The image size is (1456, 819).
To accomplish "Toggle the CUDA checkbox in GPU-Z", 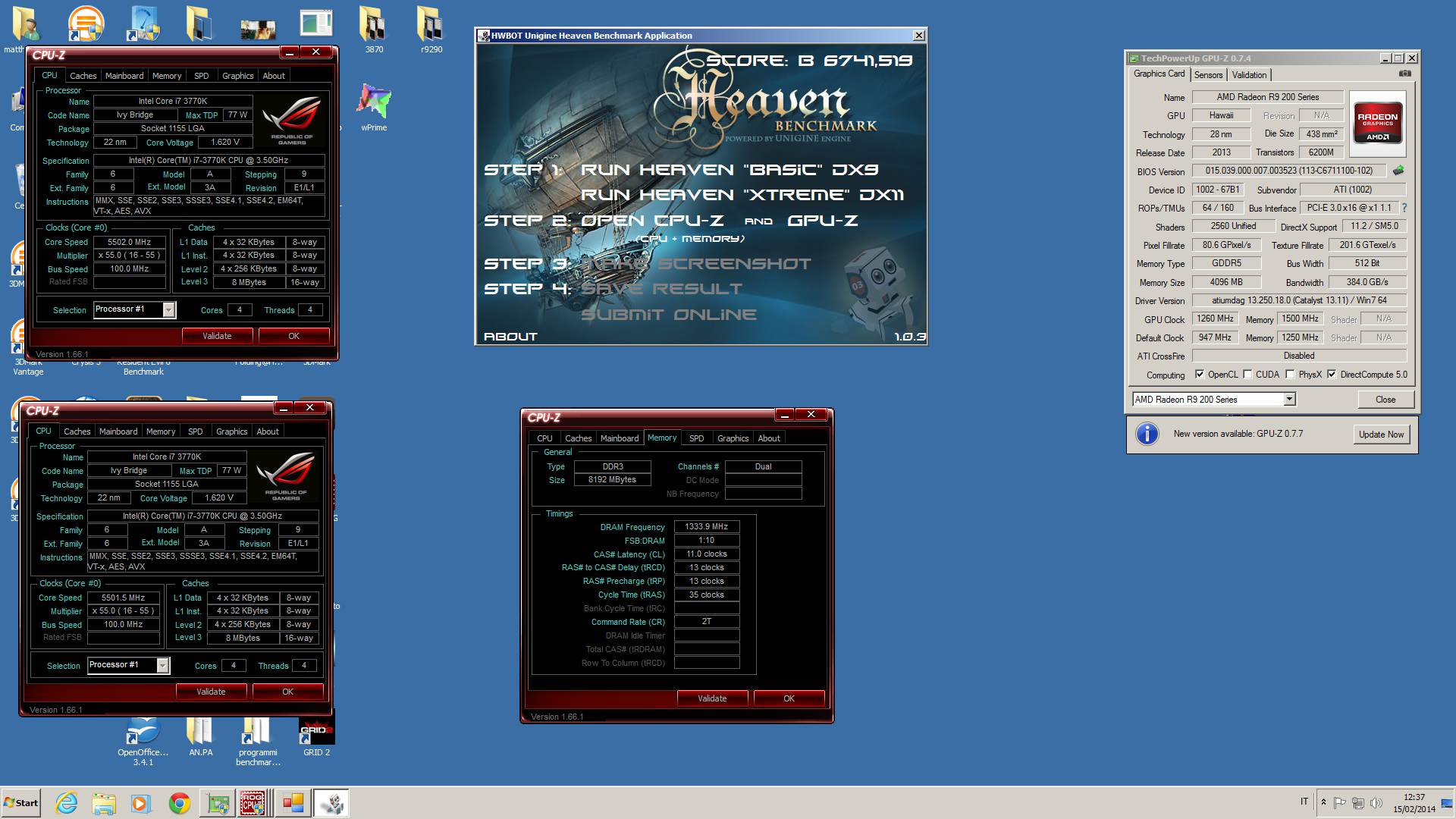I will pyautogui.click(x=1247, y=375).
